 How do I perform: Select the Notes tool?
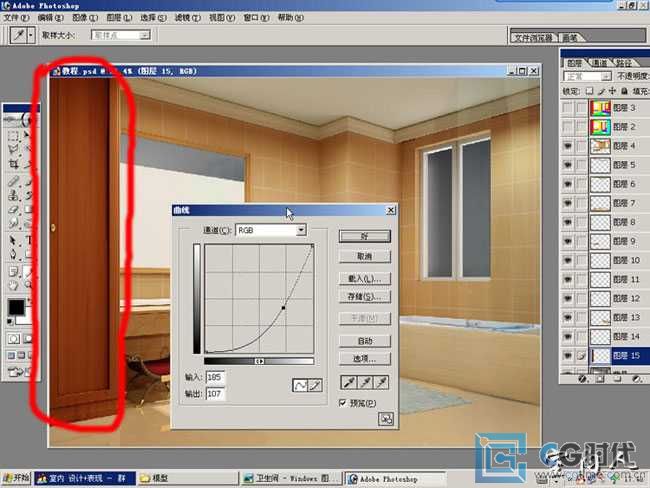tap(13, 272)
